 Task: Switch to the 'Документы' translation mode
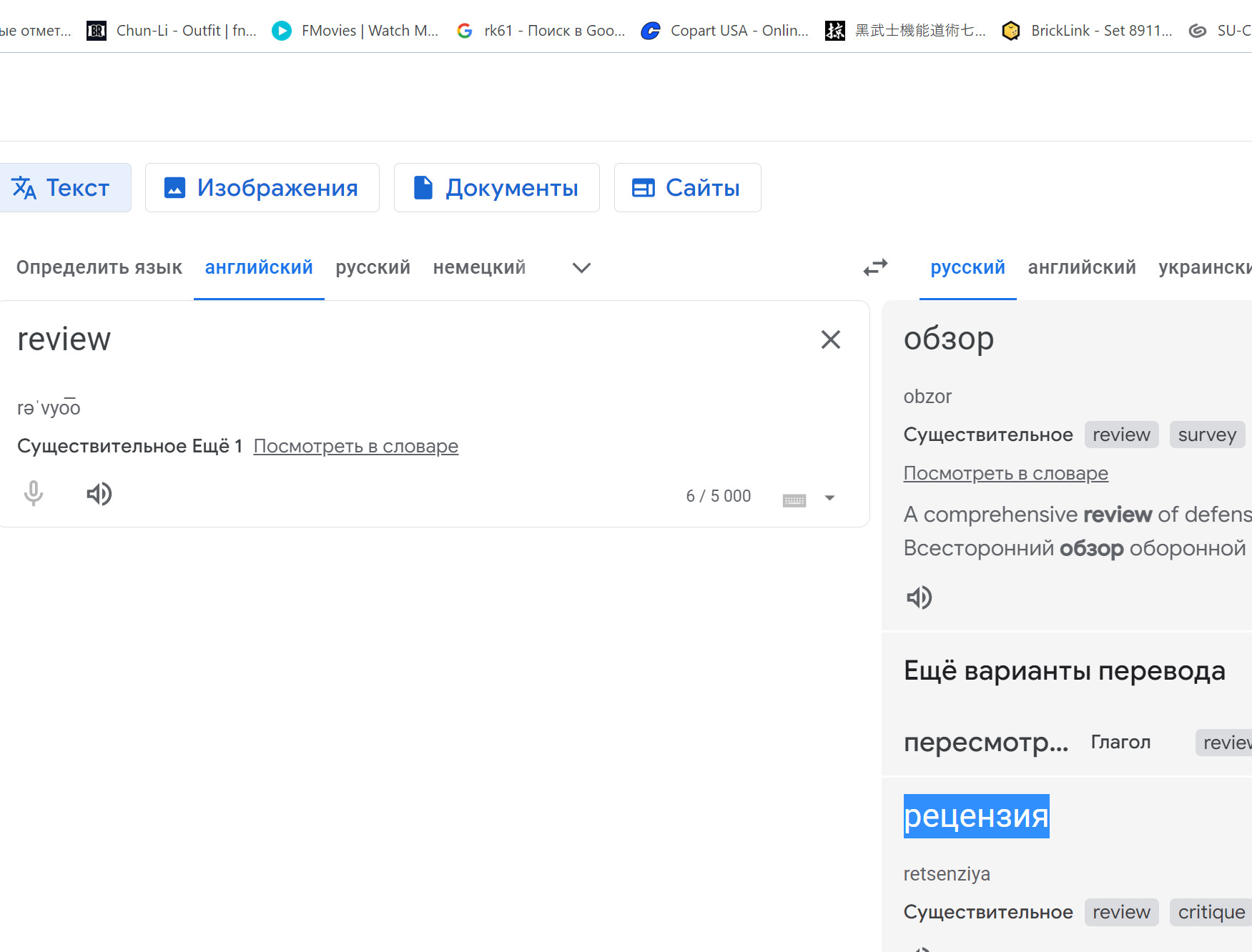[496, 188]
